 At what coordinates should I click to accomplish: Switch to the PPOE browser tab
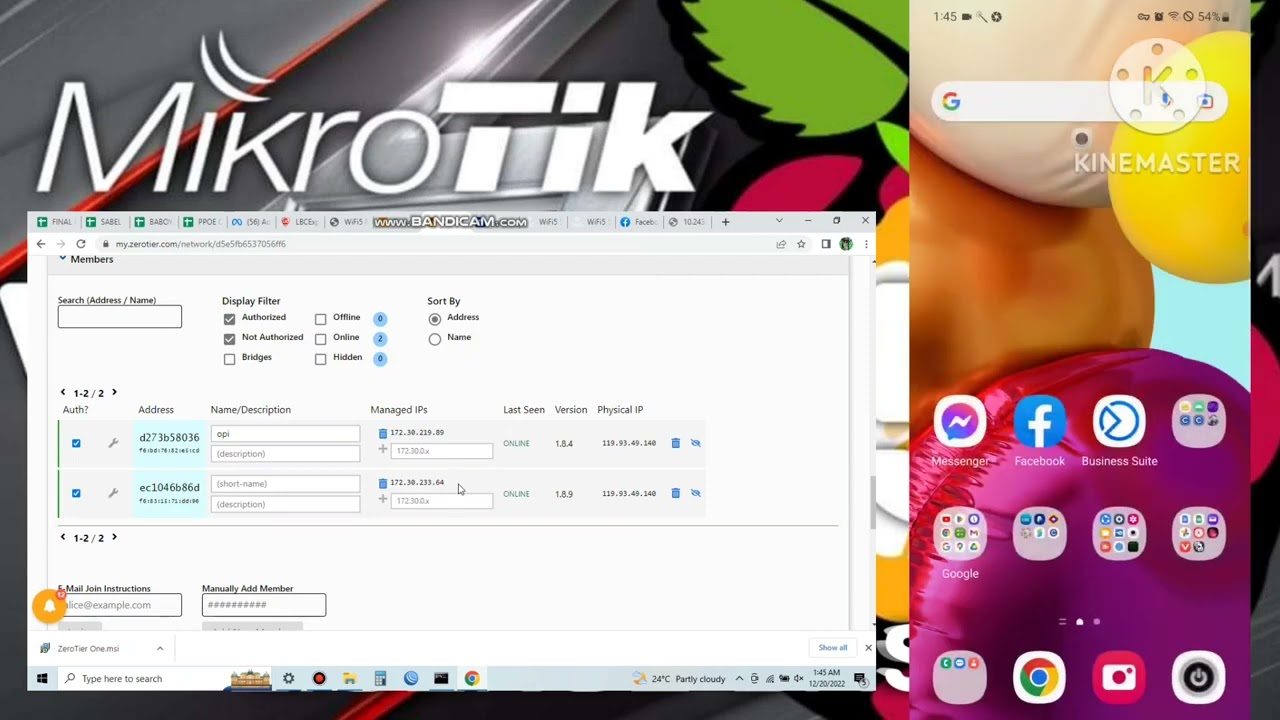tap(202, 222)
